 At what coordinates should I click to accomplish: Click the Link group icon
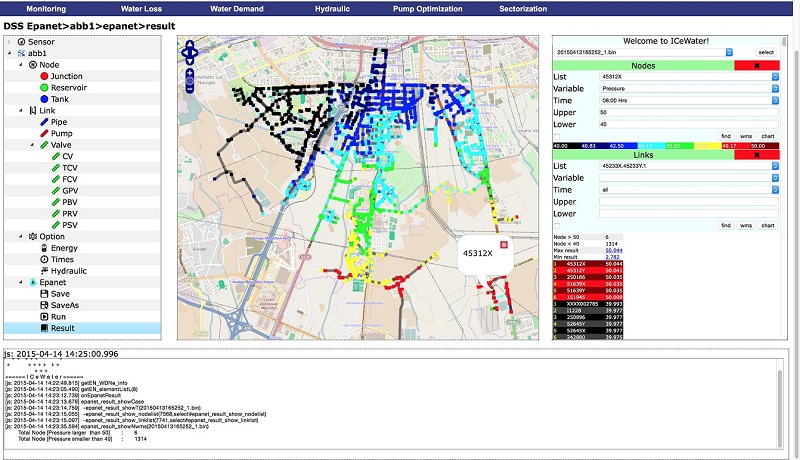click(33, 111)
